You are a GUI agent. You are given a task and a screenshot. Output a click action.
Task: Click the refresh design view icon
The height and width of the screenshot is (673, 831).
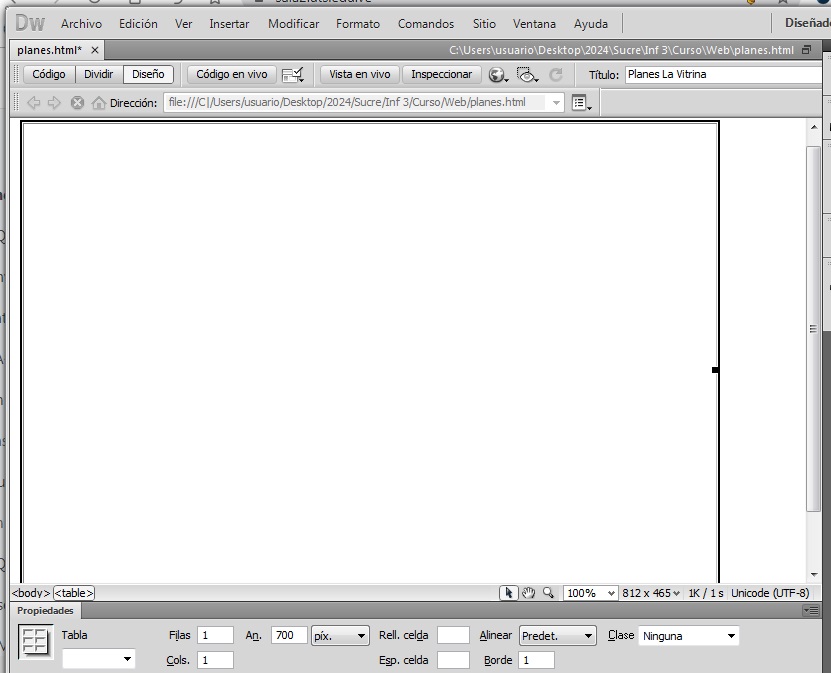coord(556,75)
